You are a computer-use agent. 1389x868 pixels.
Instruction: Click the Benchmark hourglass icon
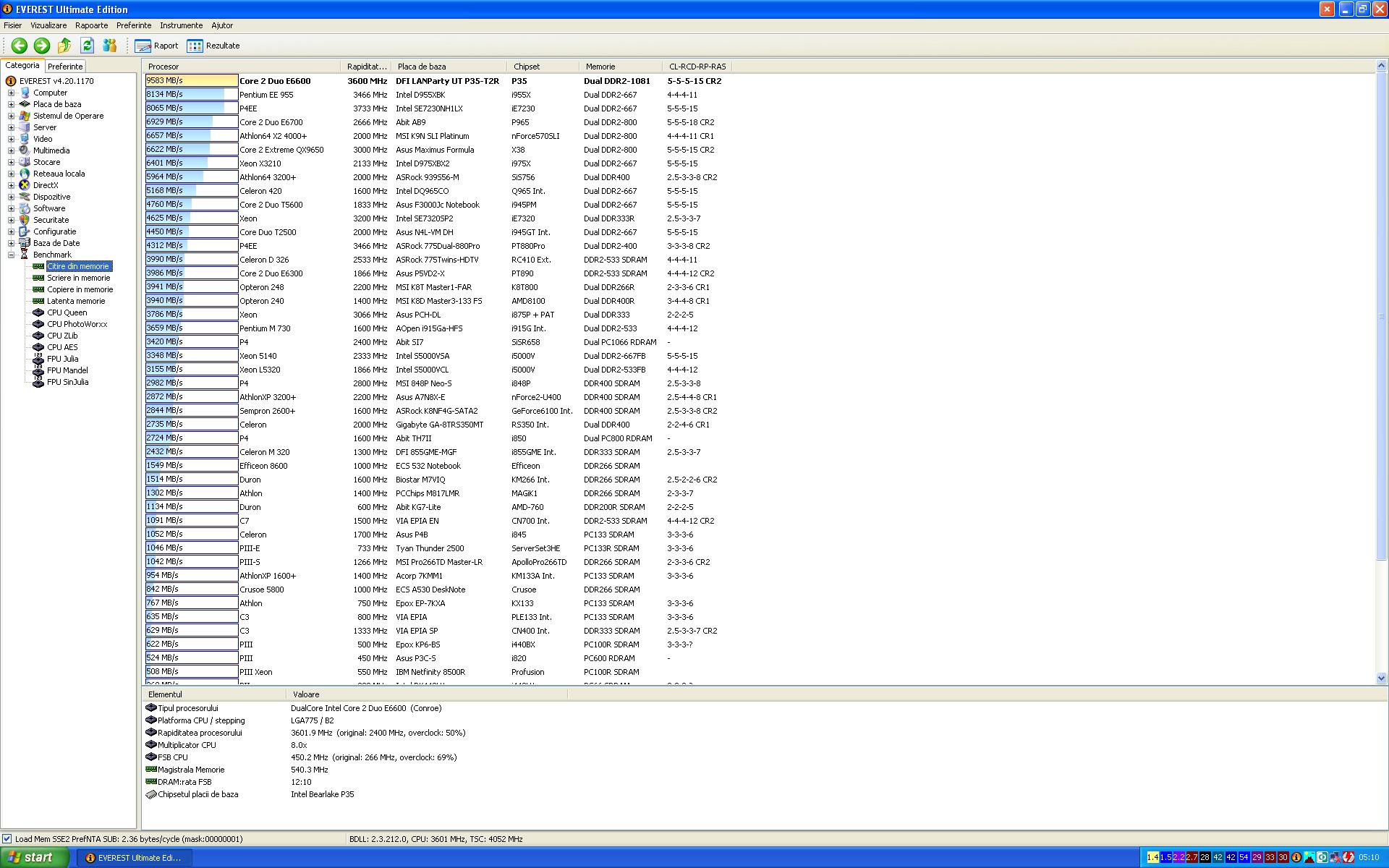25,255
